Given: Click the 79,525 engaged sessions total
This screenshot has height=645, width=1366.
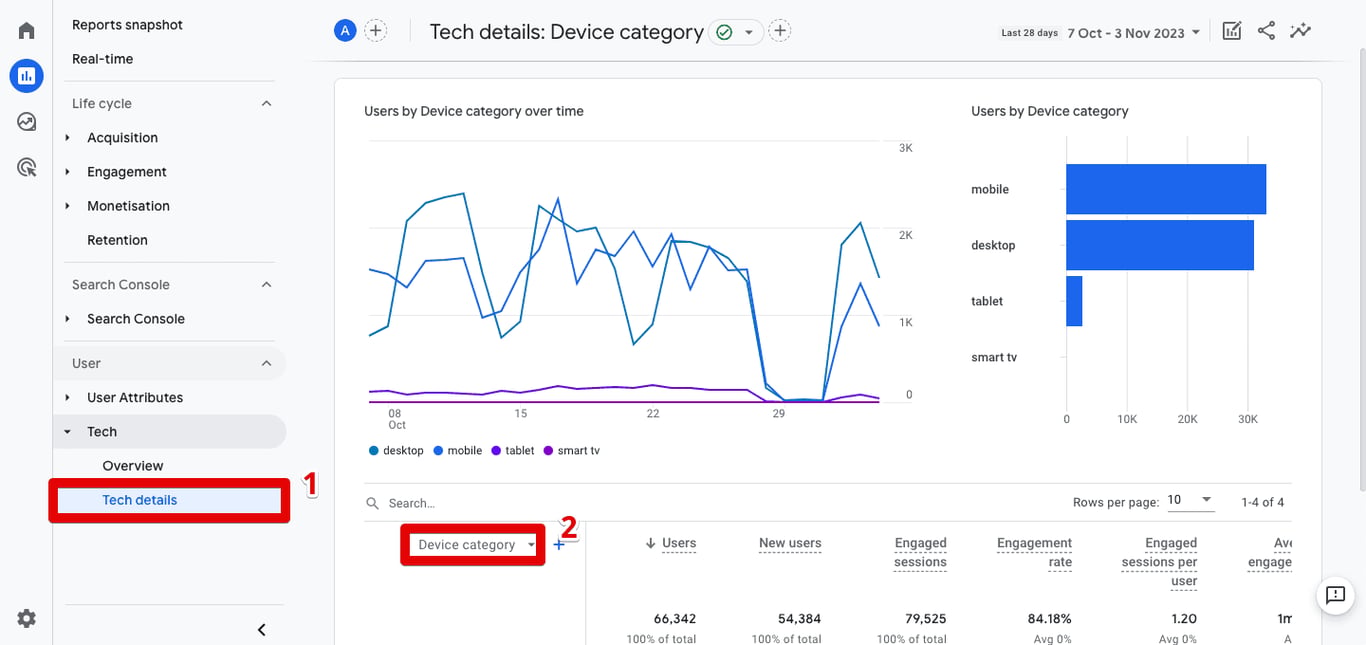Looking at the screenshot, I should [925, 619].
